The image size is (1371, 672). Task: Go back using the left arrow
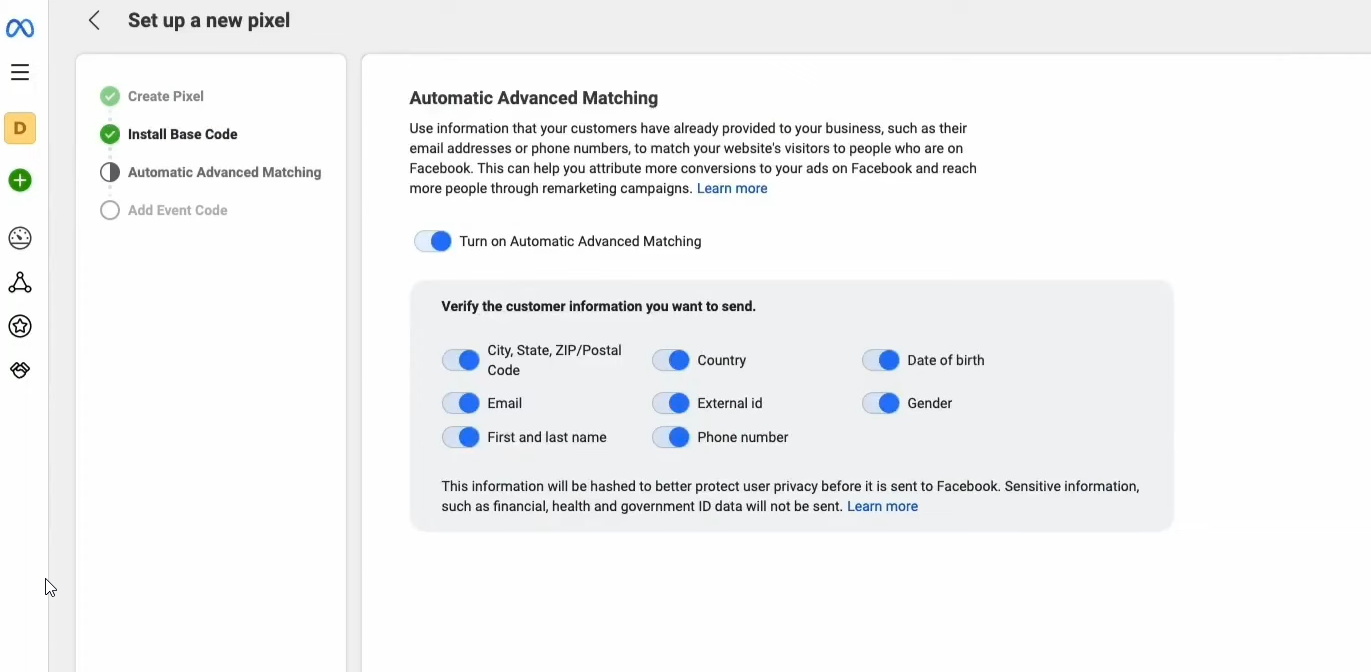coord(95,21)
